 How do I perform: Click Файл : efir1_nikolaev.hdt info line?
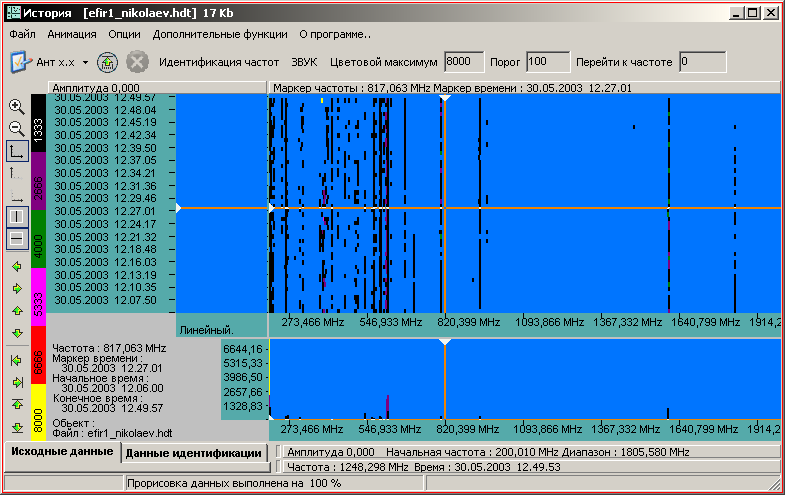pos(113,433)
